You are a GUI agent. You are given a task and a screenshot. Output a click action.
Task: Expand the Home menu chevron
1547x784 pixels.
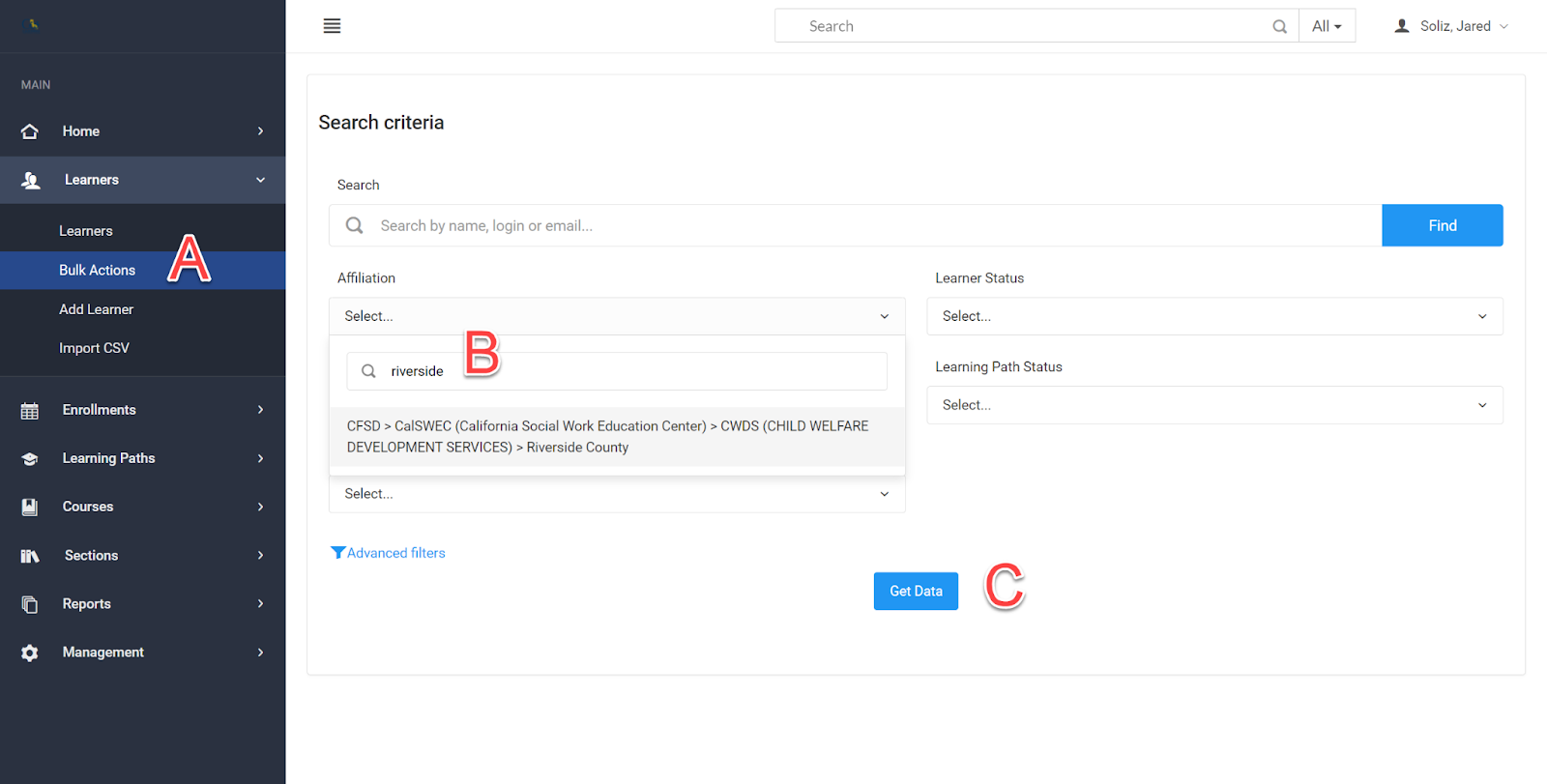(x=260, y=131)
